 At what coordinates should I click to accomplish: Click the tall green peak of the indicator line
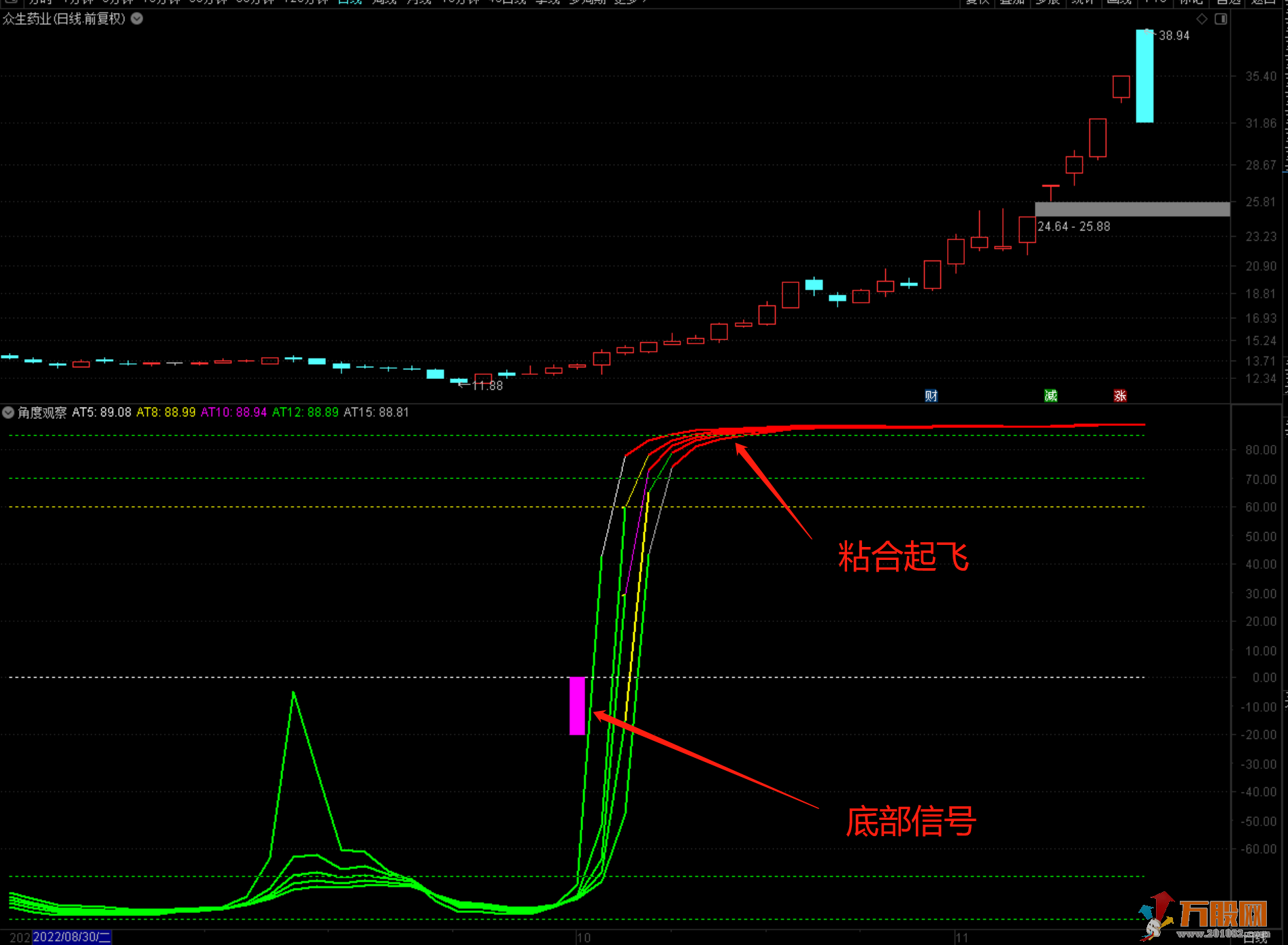point(293,693)
